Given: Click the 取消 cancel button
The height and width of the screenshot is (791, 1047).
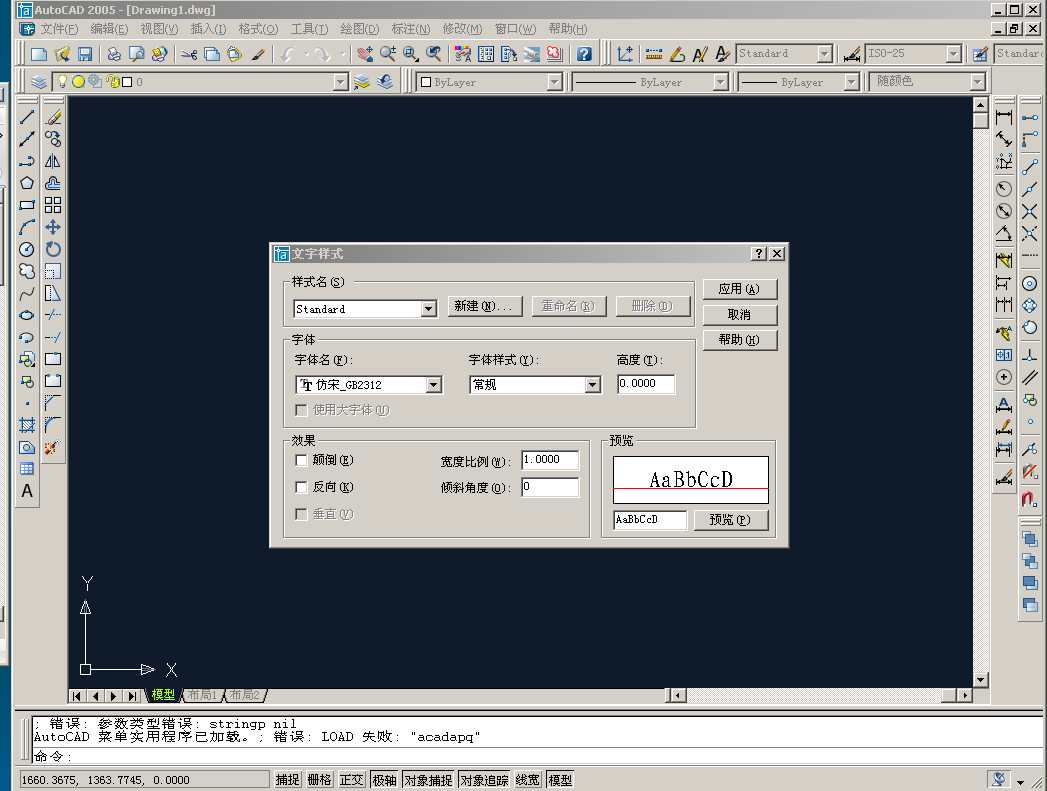Looking at the screenshot, I should coord(739,314).
